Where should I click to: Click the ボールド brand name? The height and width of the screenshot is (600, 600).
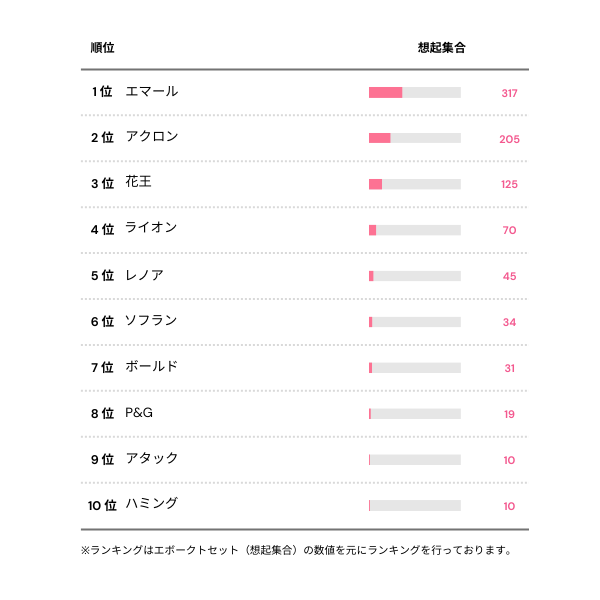152,367
